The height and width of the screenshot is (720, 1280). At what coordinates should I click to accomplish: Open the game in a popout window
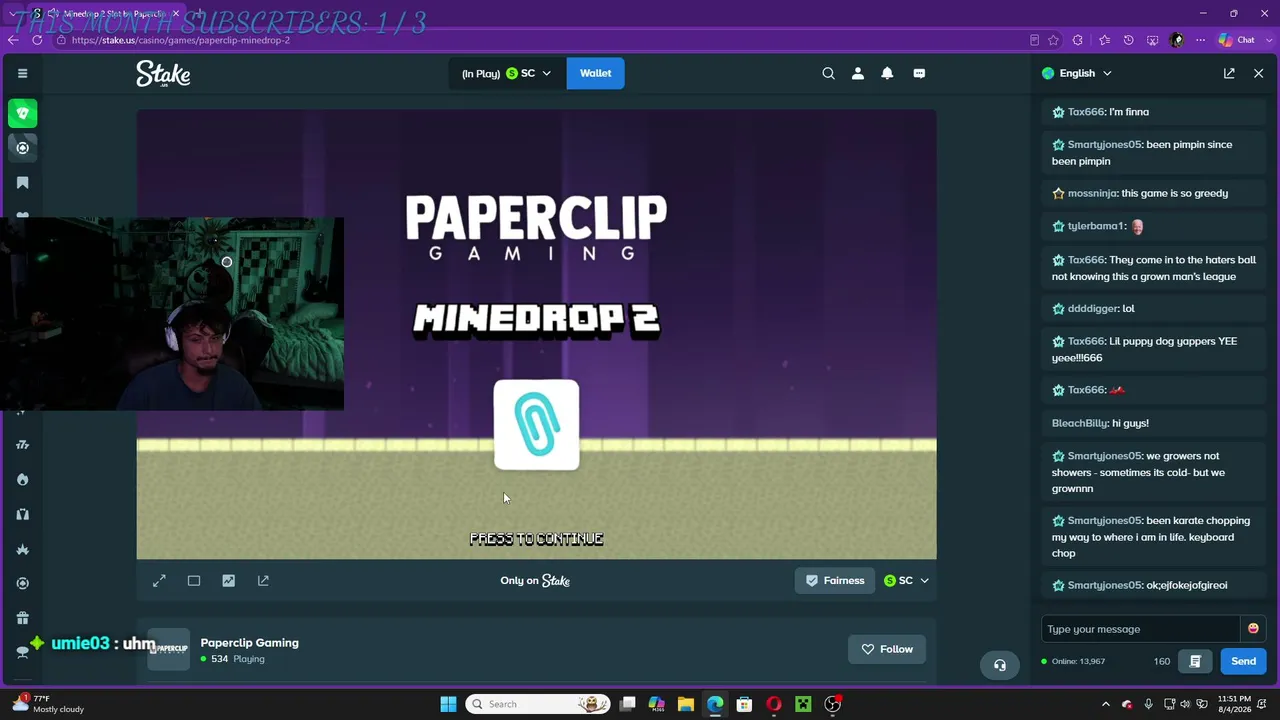[x=263, y=581]
